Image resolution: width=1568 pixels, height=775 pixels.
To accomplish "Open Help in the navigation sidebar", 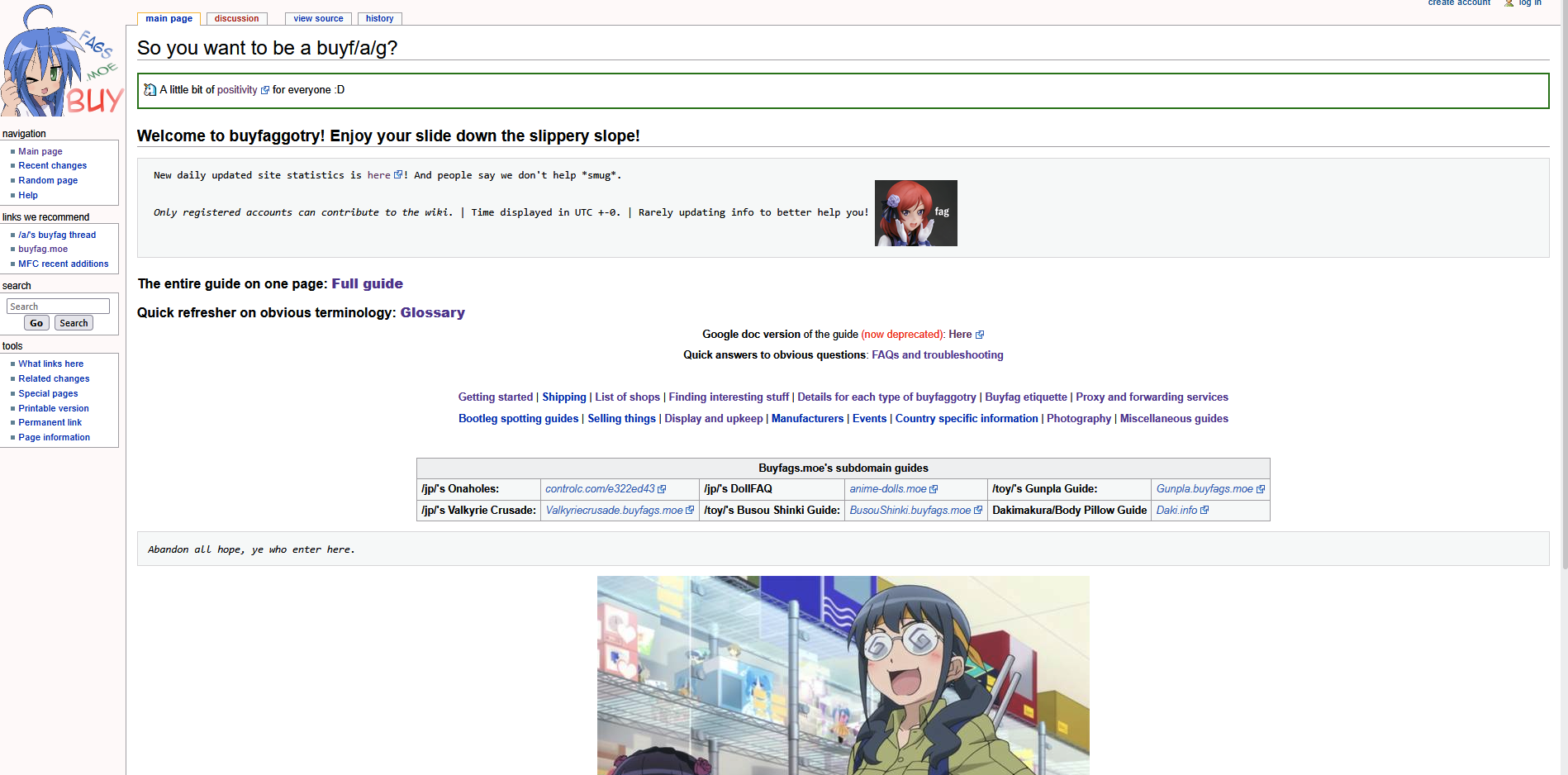I will (x=28, y=196).
